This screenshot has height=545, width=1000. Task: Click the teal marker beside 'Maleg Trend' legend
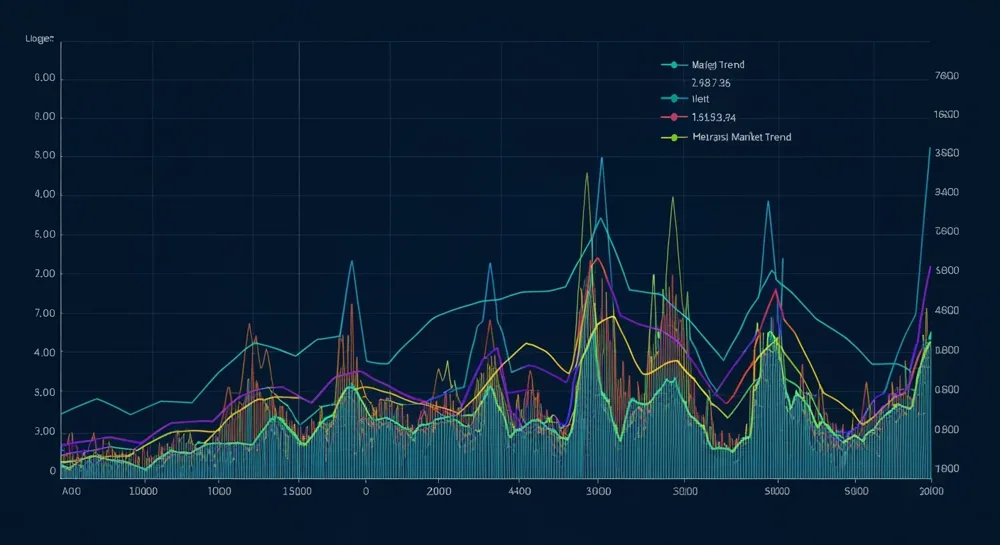[674, 65]
